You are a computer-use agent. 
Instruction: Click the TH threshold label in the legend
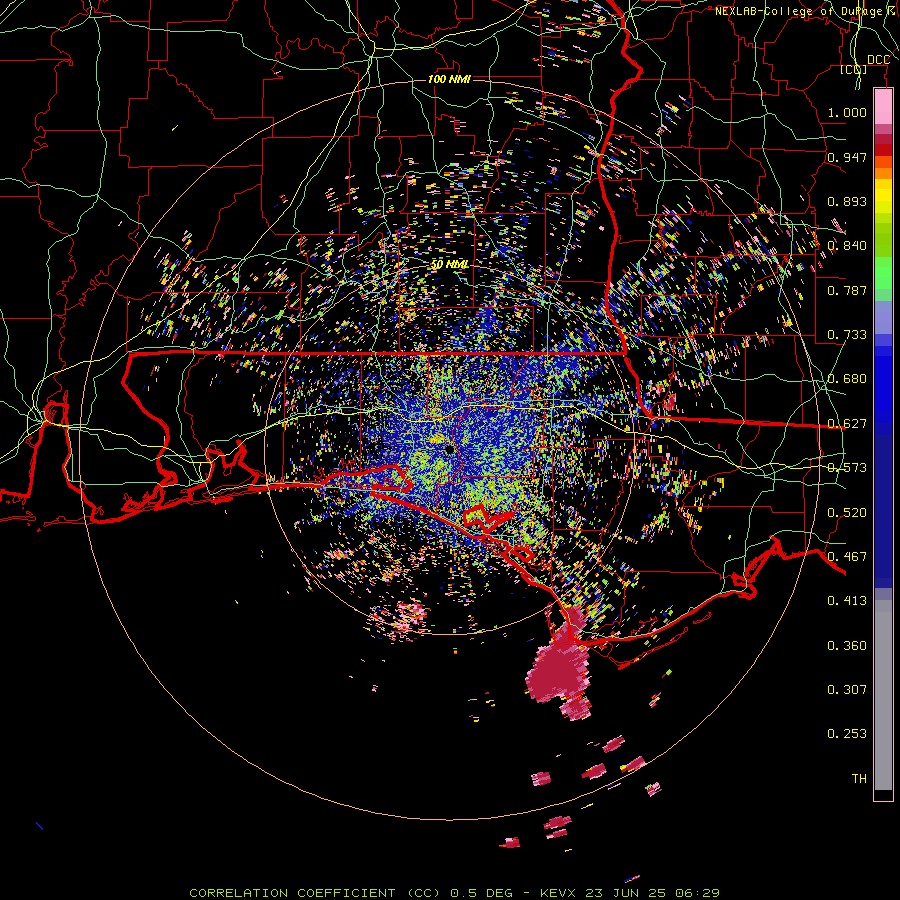[859, 779]
